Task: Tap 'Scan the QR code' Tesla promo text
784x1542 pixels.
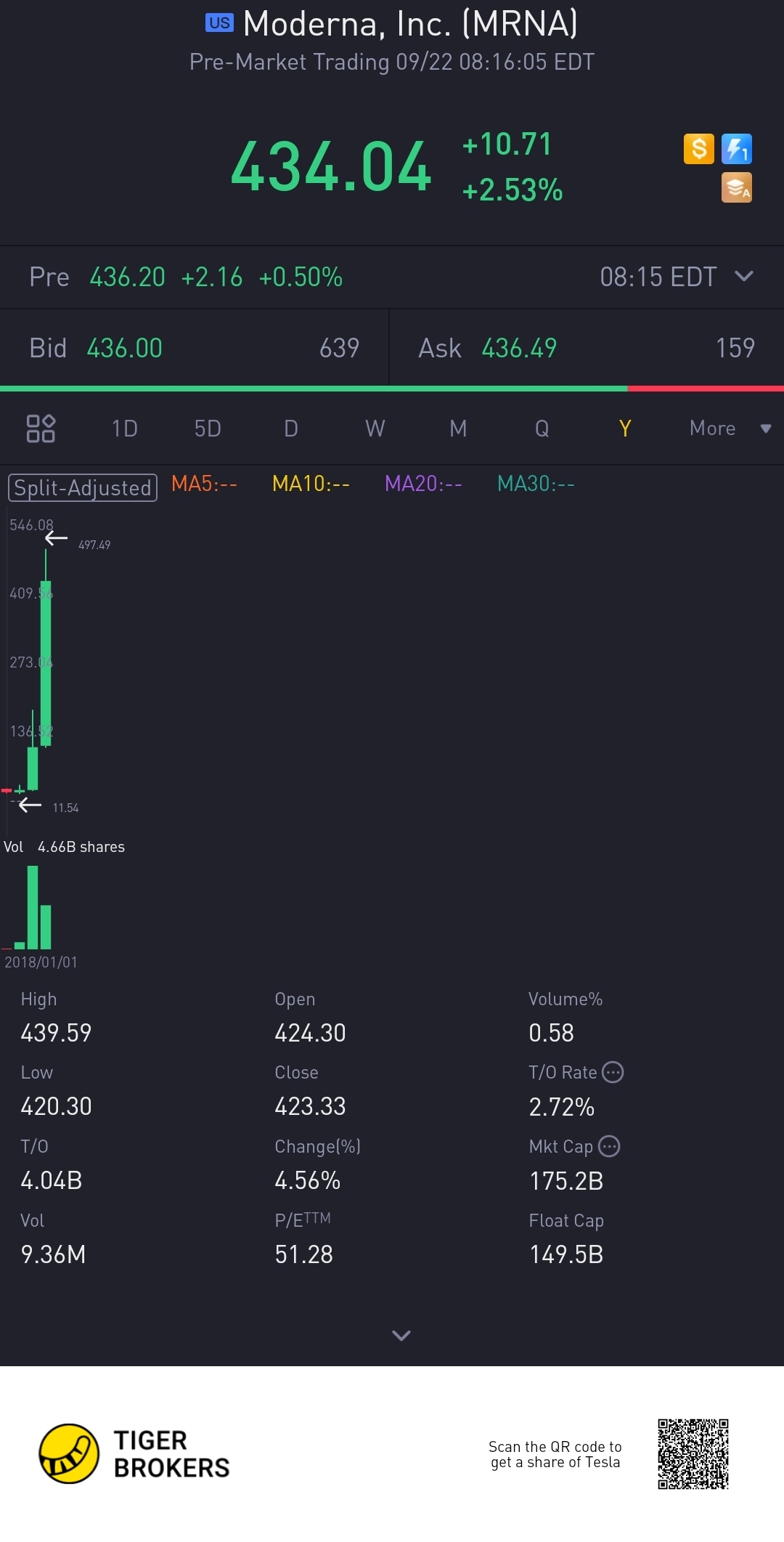Action: [x=555, y=1454]
